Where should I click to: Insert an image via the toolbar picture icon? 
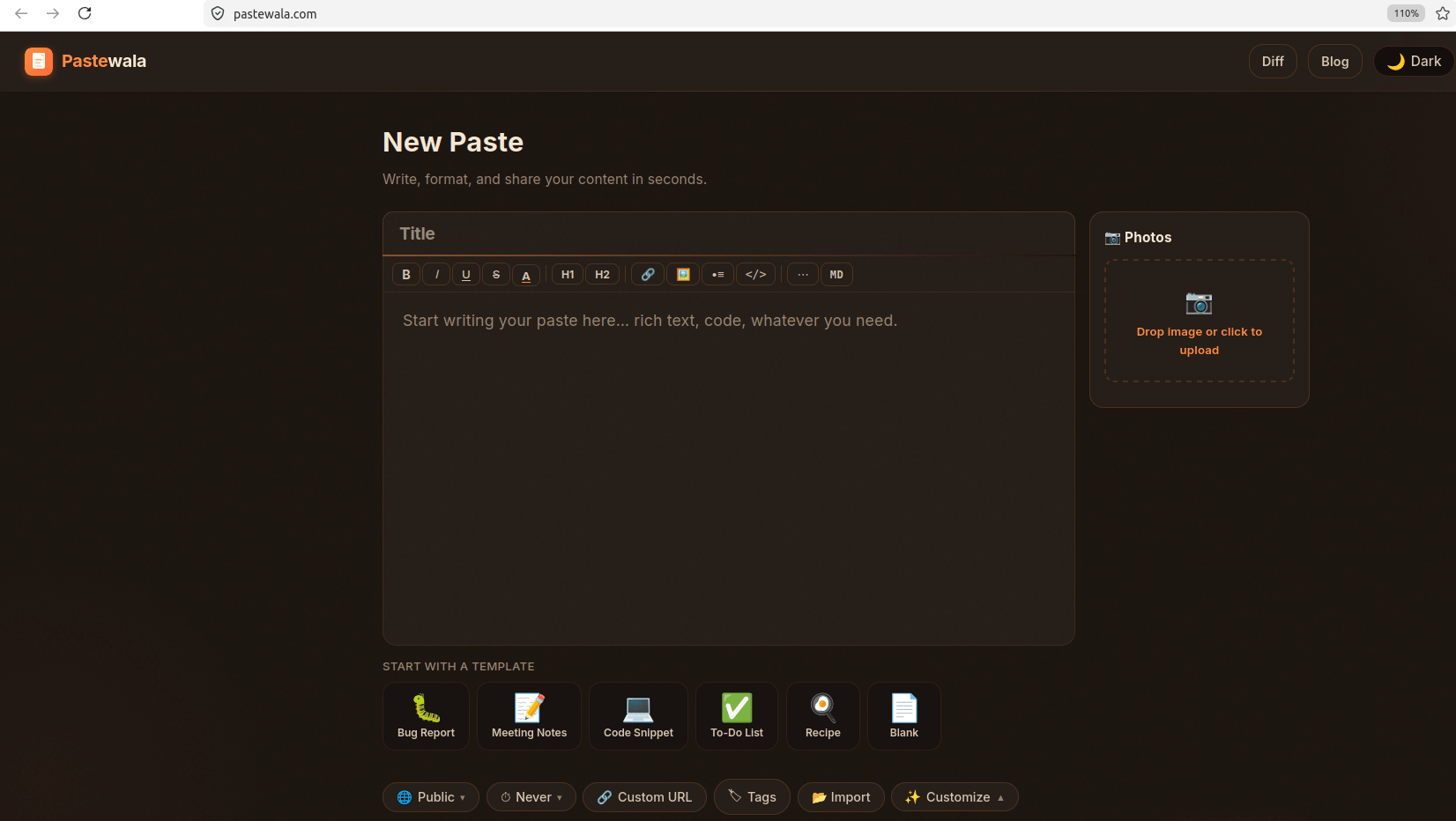click(x=683, y=275)
